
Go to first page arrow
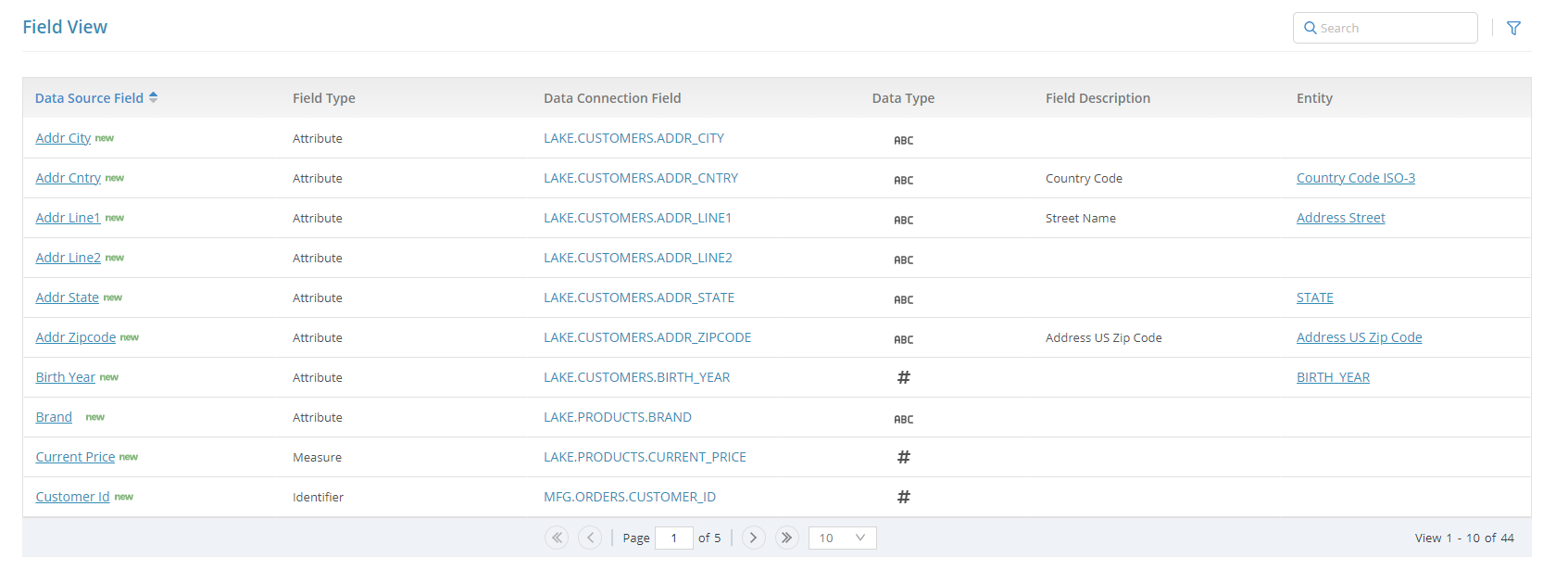(557, 538)
